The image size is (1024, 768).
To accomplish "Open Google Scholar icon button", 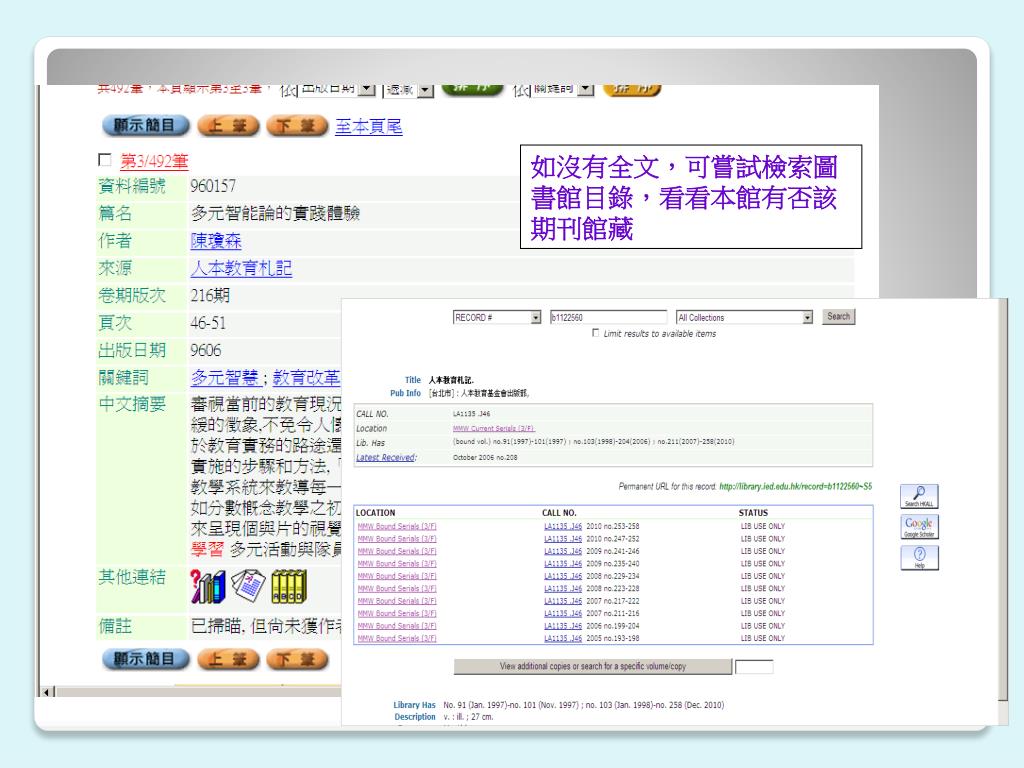I will click(919, 528).
